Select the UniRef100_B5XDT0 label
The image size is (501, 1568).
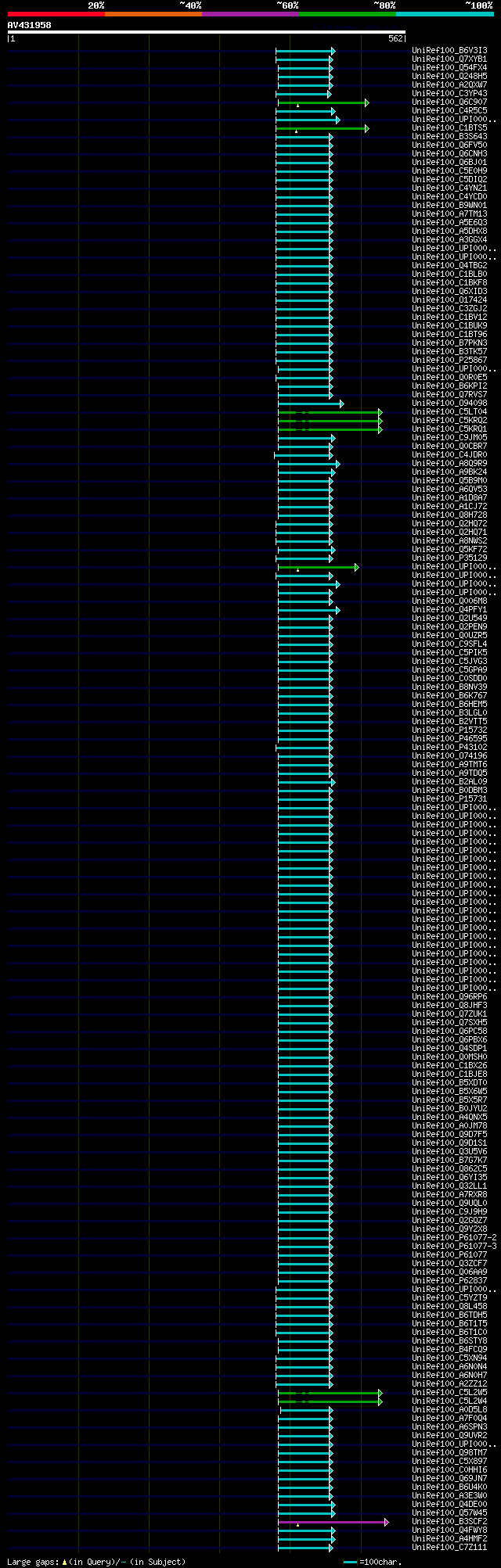(449, 1082)
